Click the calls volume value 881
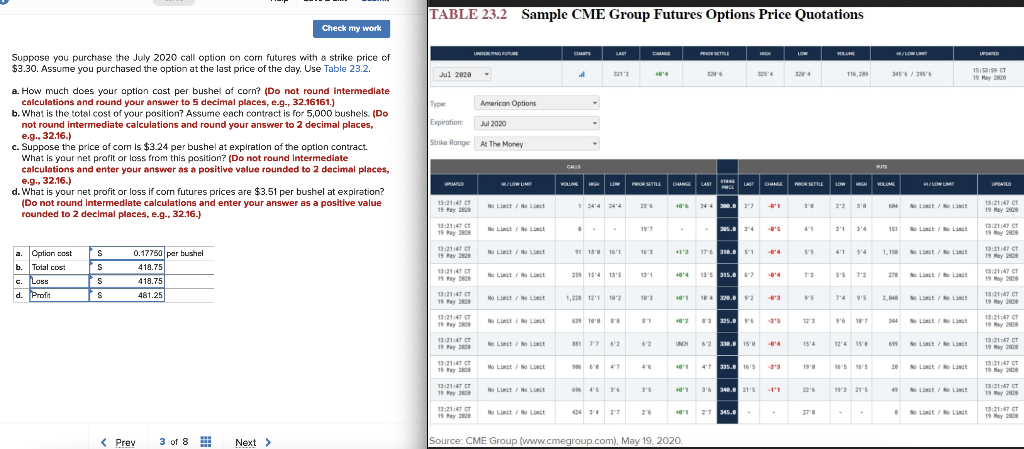The image size is (1024, 449). 578,343
